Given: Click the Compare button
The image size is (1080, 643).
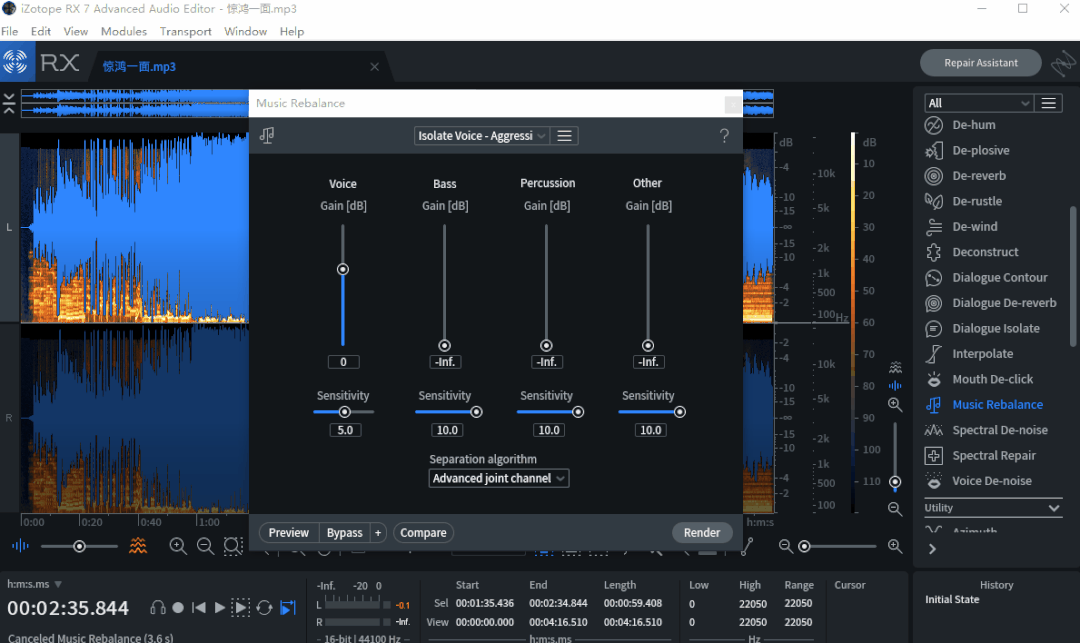Looking at the screenshot, I should [x=424, y=533].
